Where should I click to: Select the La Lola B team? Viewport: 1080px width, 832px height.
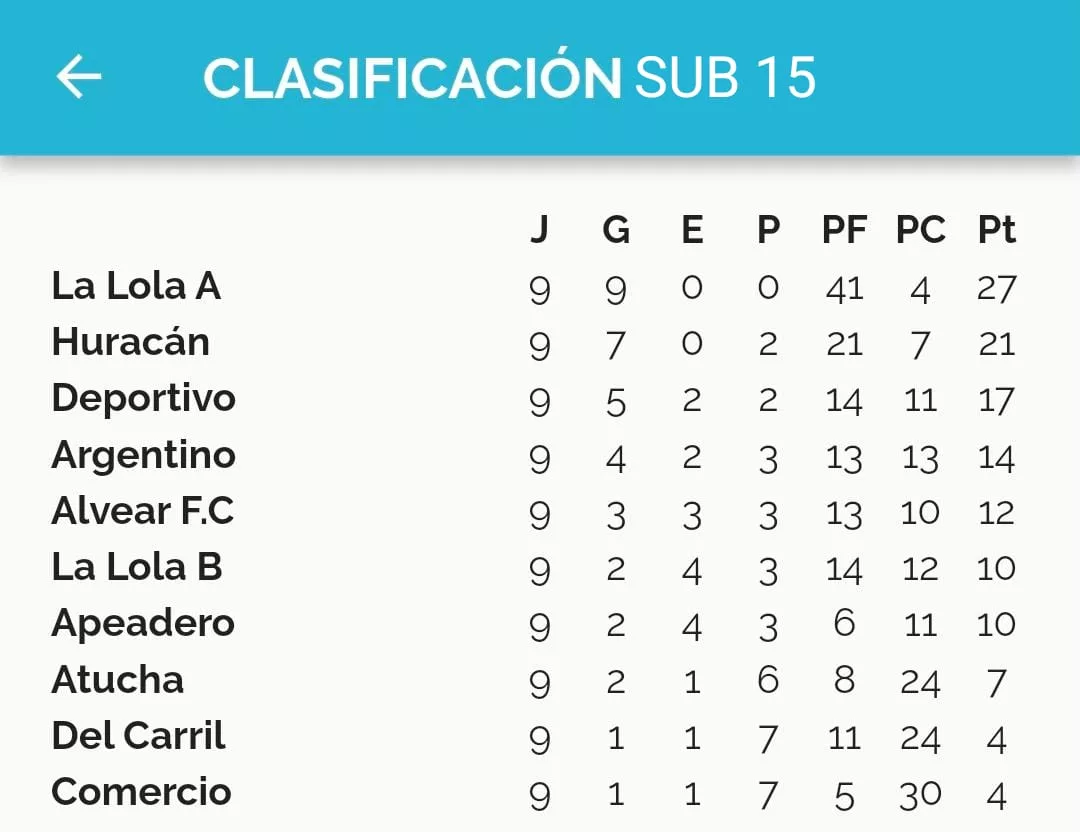pos(137,567)
